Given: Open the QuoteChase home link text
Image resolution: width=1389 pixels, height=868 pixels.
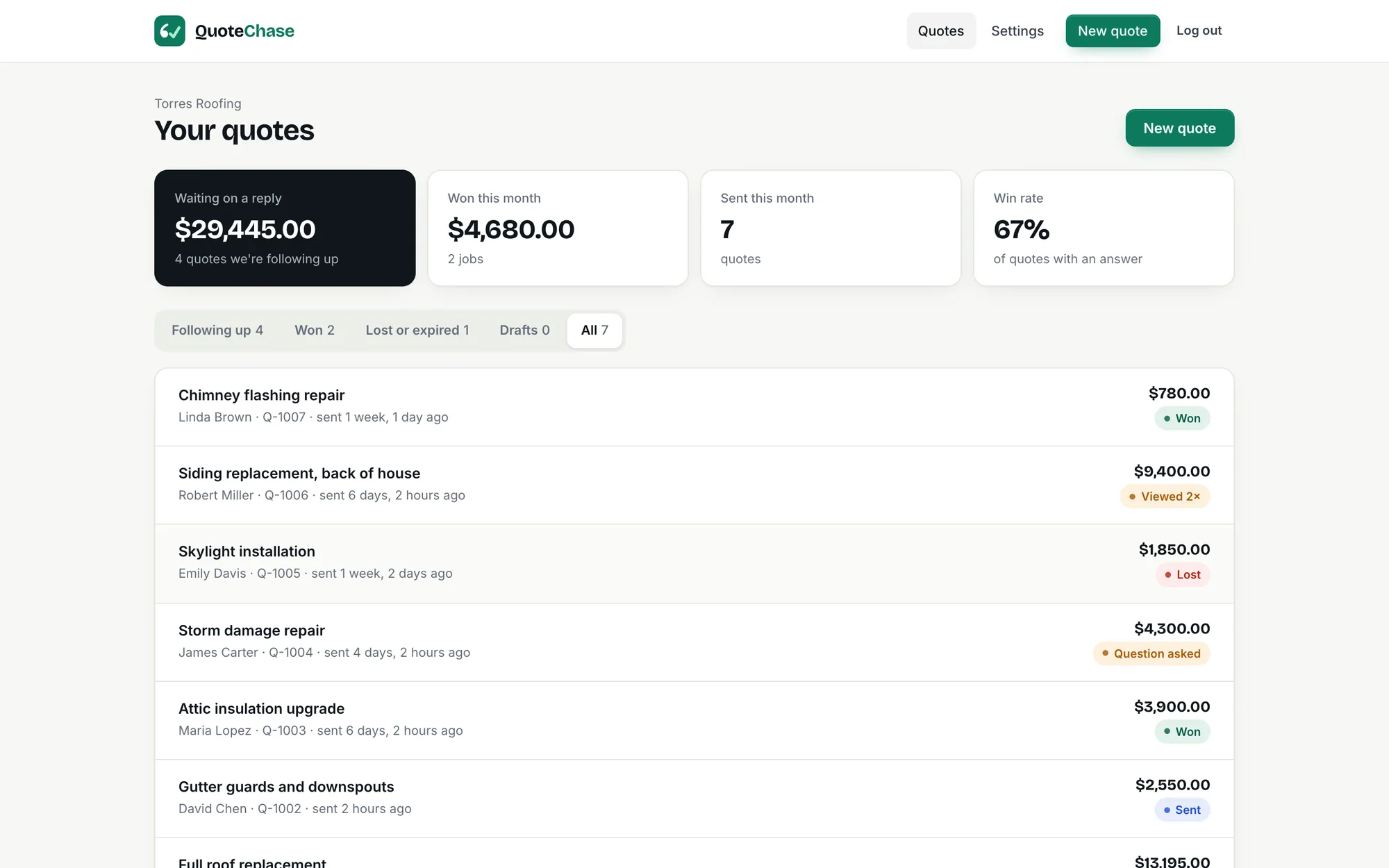Looking at the screenshot, I should coord(244,31).
